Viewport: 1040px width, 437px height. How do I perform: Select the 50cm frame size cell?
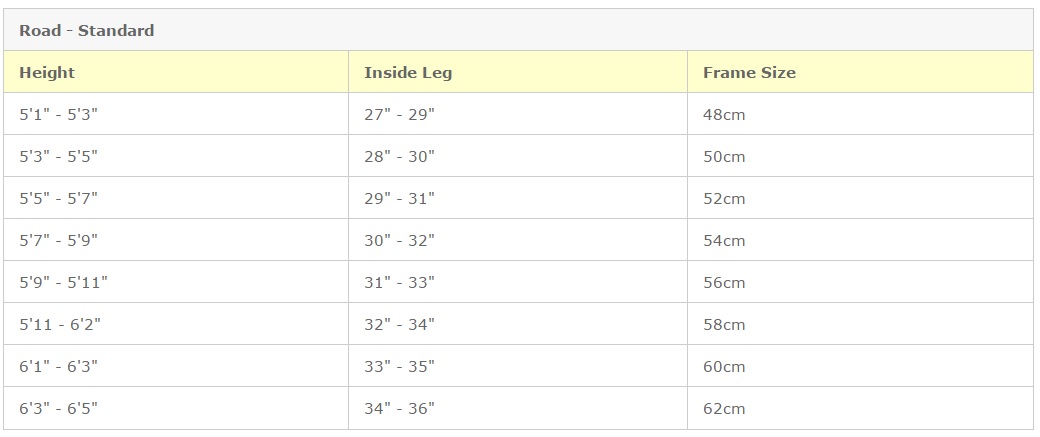[724, 157]
